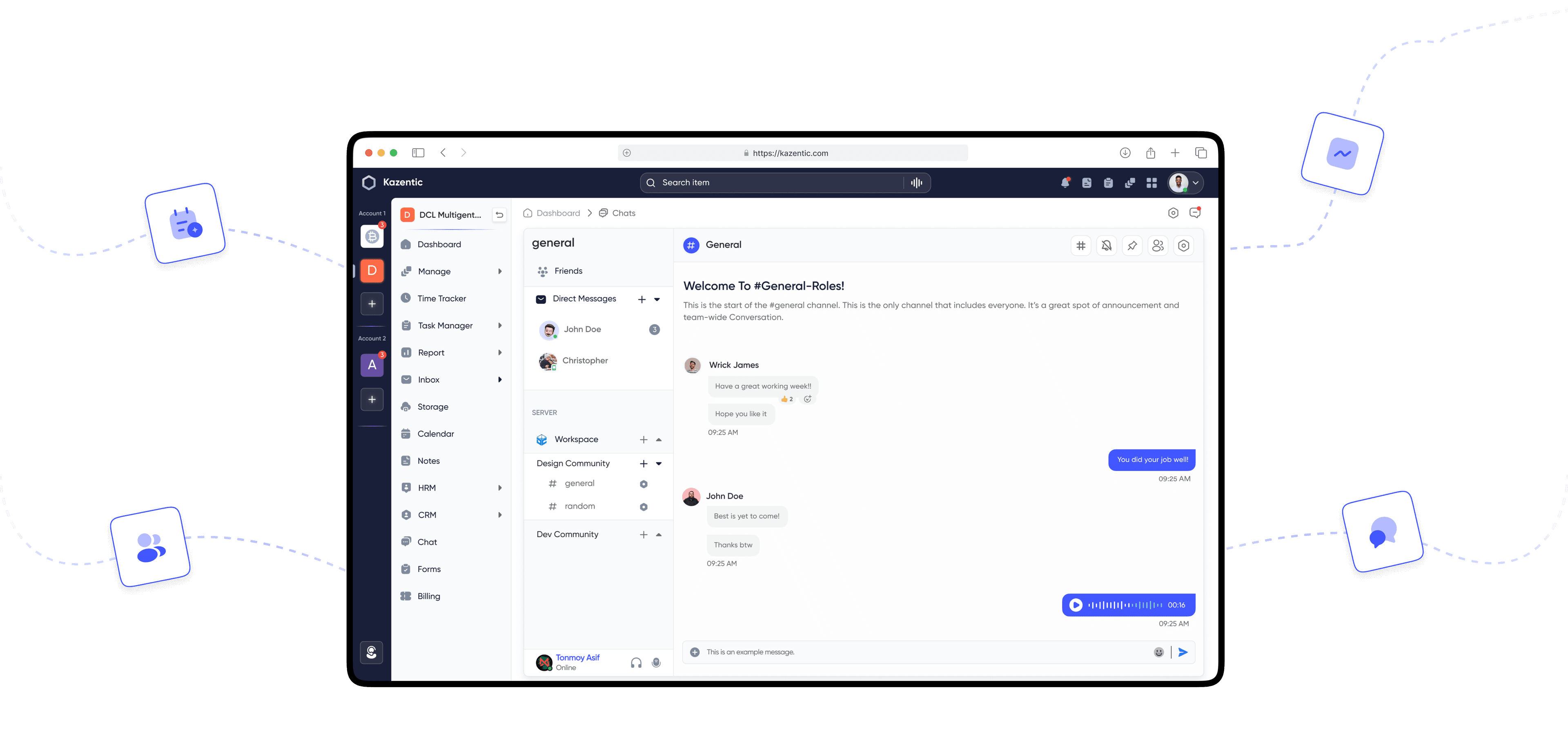Viewport: 1568px width, 730px height.
Task: Open the support agent icon at sidebar bottom
Action: pos(371,653)
